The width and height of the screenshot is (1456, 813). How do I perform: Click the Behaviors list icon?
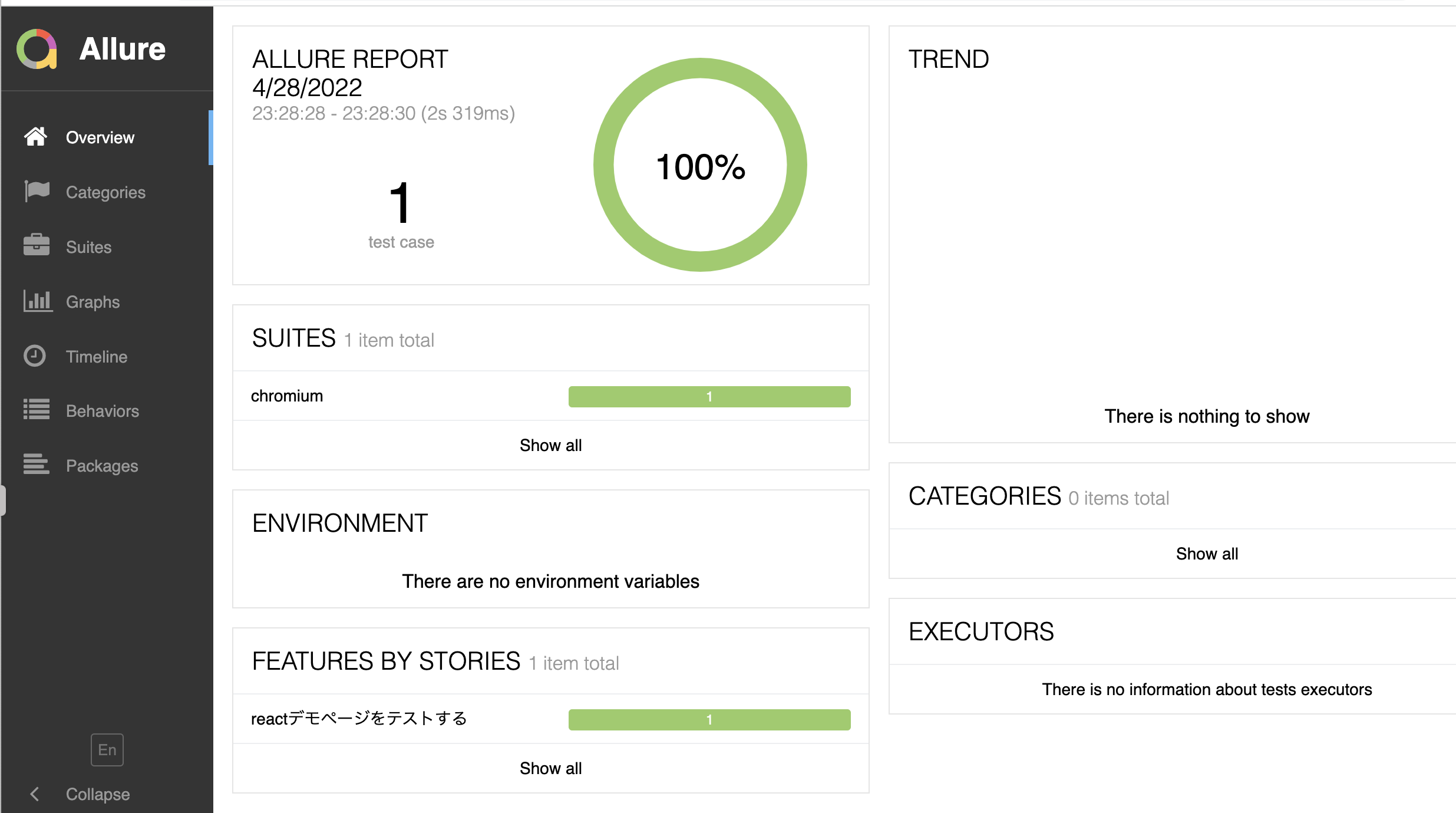[37, 410]
